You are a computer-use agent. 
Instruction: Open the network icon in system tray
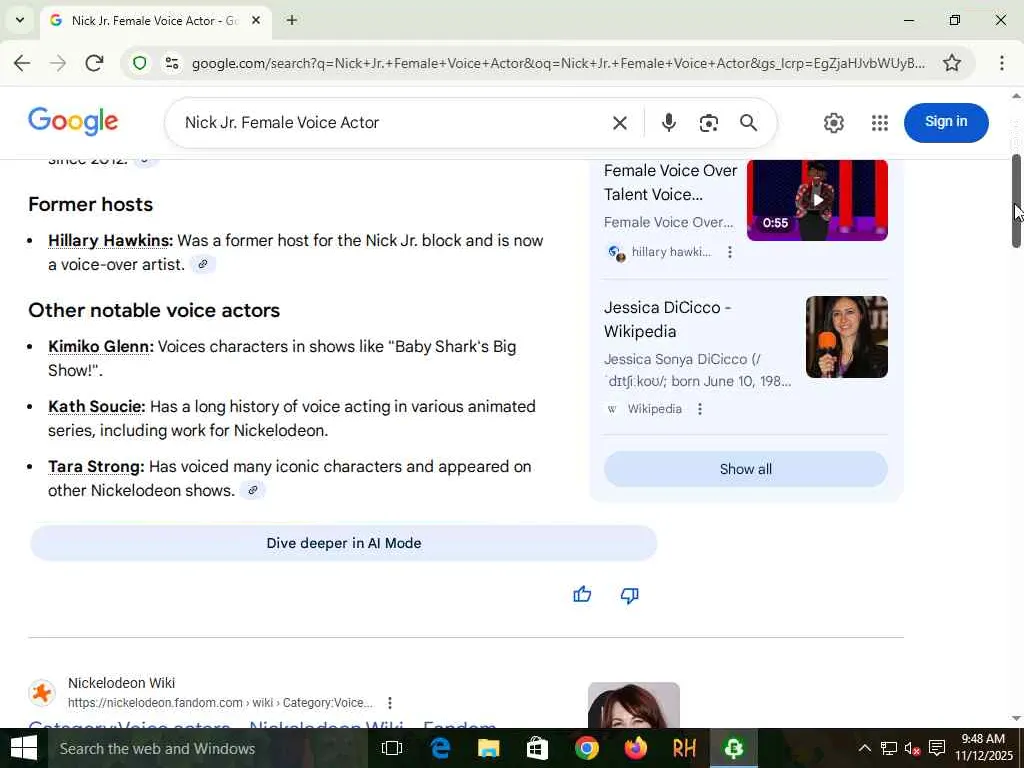pyautogui.click(x=889, y=748)
